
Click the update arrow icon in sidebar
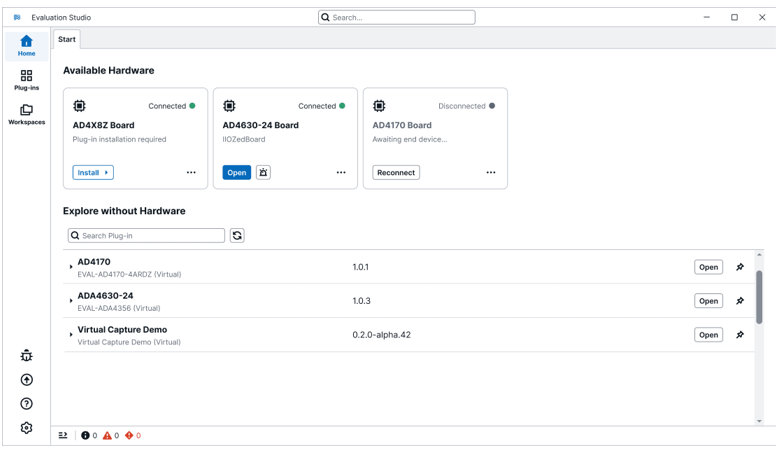tap(27, 380)
